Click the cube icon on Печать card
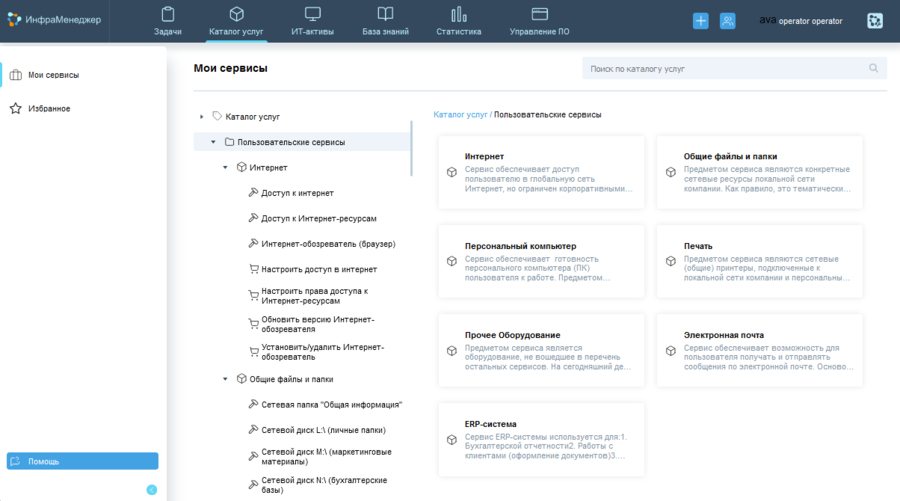This screenshot has width=900, height=501. tap(670, 261)
